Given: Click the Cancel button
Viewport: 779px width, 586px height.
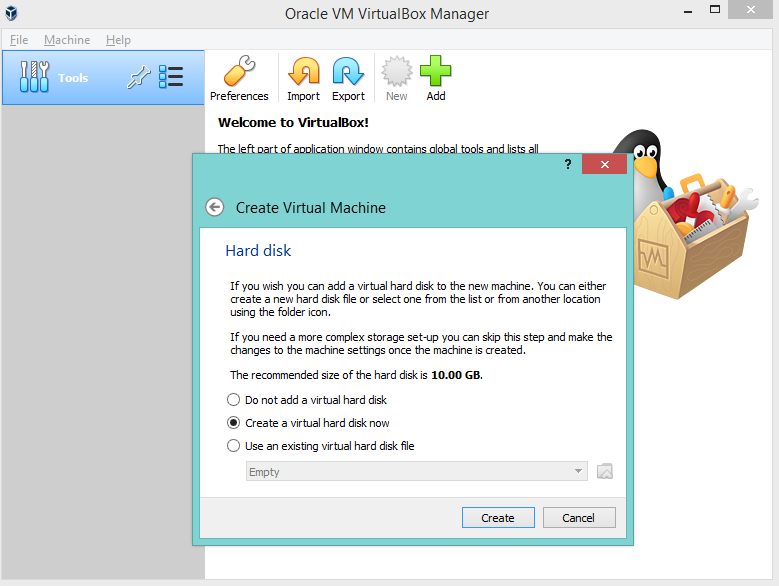Looking at the screenshot, I should [x=579, y=517].
